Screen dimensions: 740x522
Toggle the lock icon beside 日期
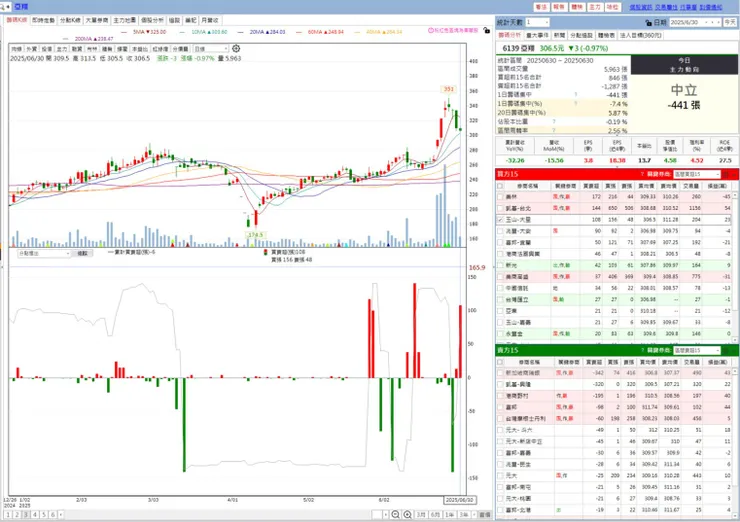[x=648, y=23]
